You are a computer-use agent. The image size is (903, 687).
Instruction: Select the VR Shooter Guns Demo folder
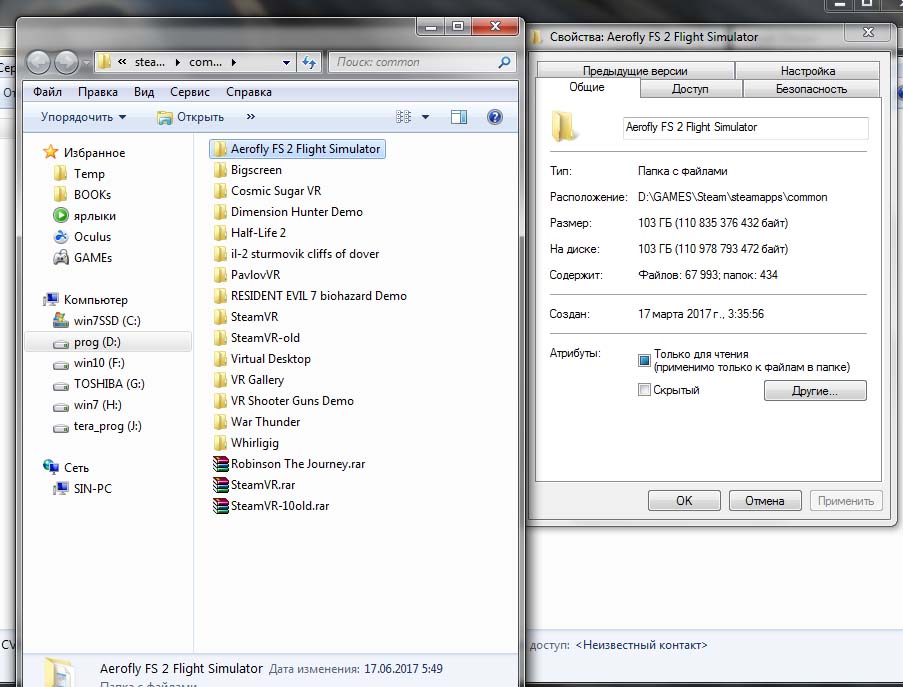[x=283, y=401]
